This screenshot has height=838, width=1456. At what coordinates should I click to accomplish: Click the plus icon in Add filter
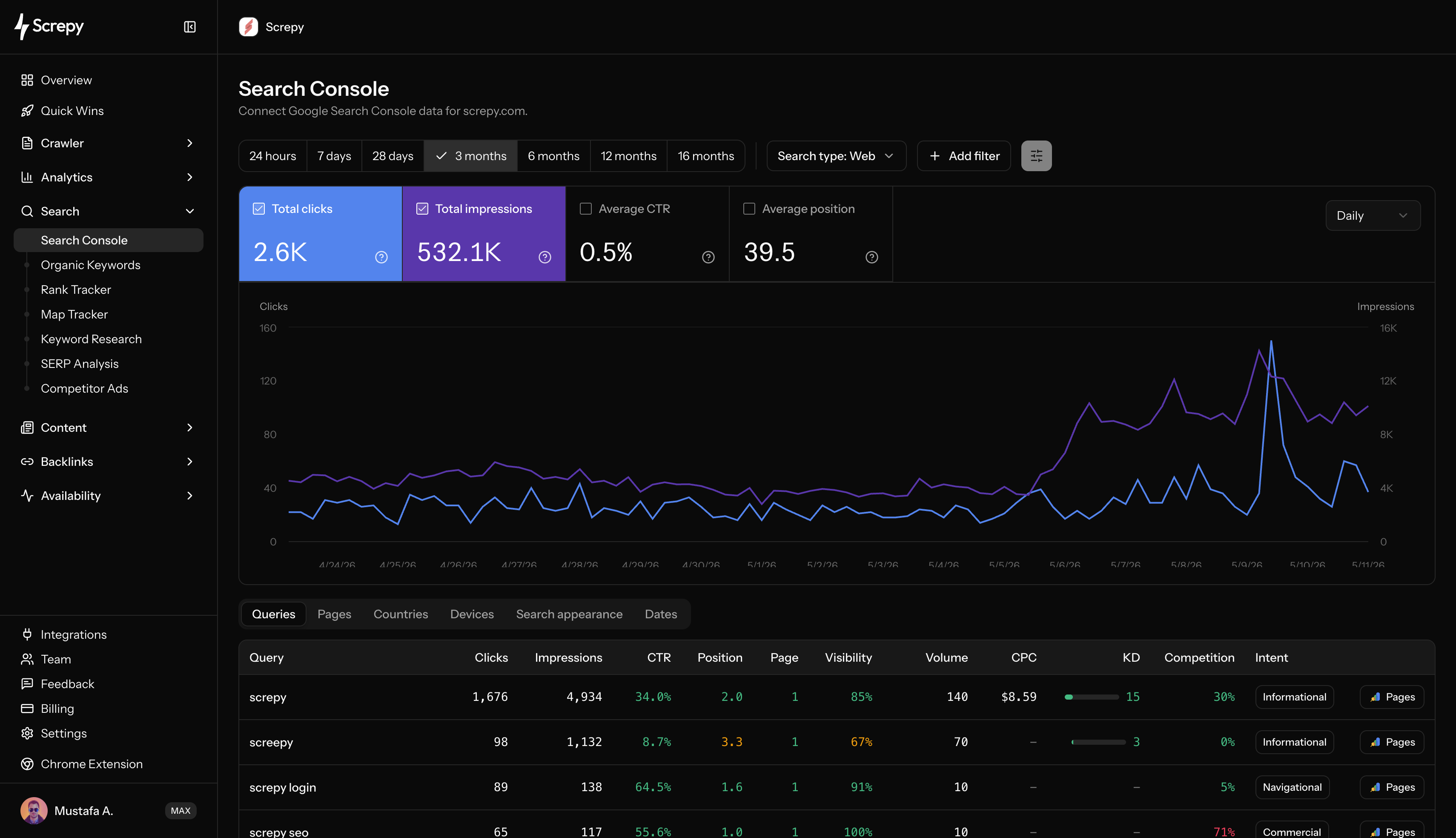click(x=935, y=156)
